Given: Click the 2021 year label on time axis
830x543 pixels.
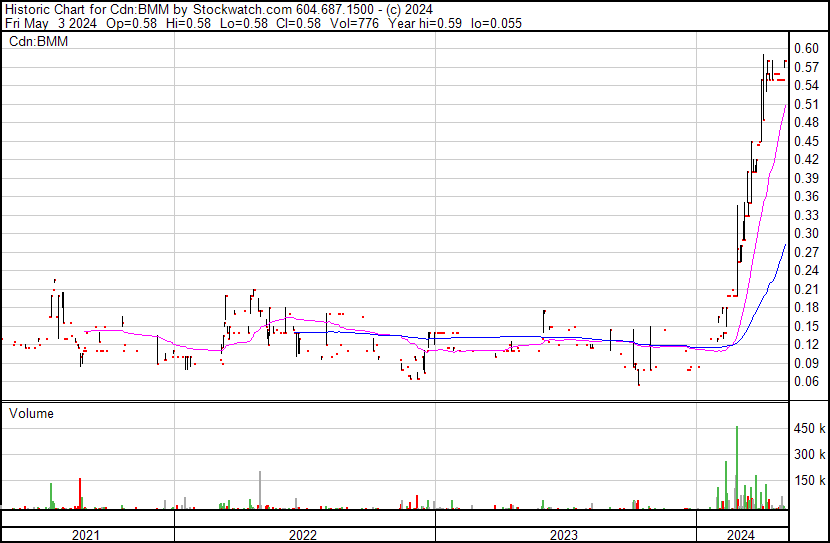Looking at the screenshot, I should pos(86,535).
